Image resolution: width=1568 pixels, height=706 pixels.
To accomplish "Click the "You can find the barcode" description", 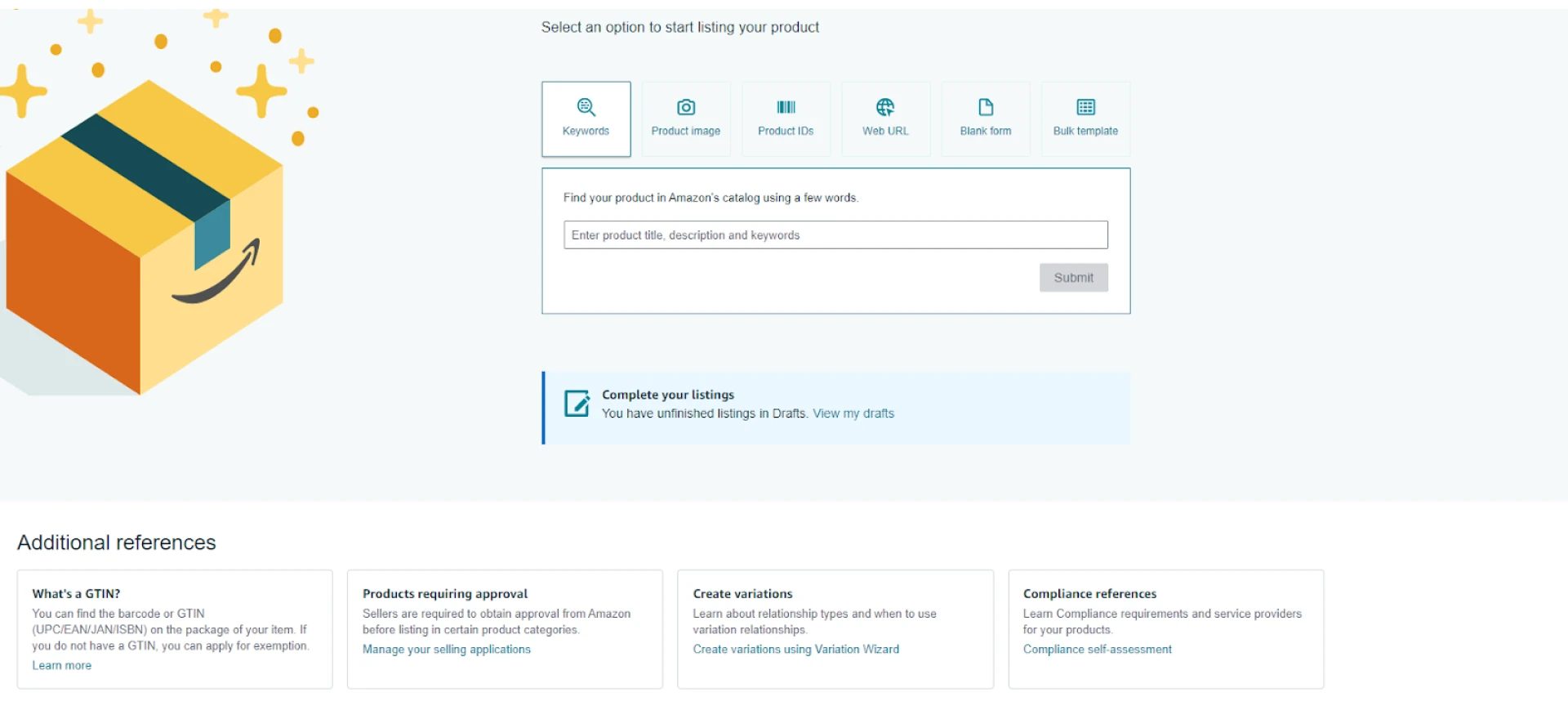I will [171, 629].
